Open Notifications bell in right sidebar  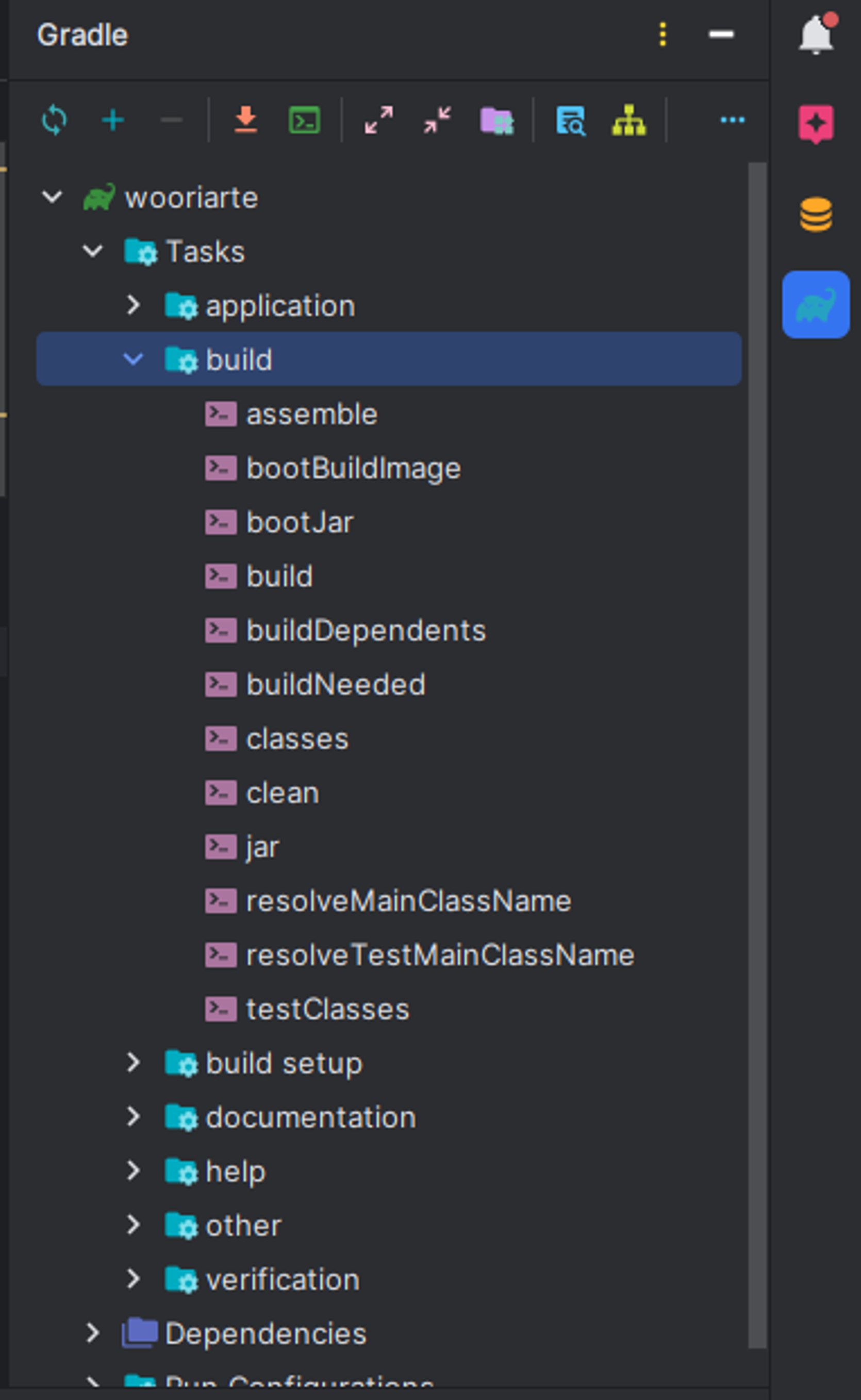coord(817,33)
